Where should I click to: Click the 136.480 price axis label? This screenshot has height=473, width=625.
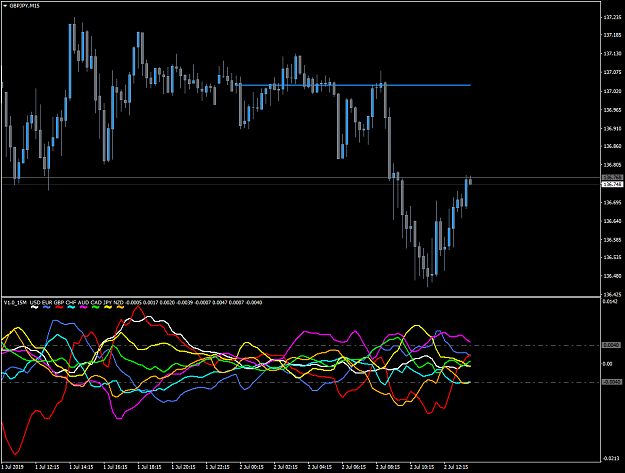(613, 276)
